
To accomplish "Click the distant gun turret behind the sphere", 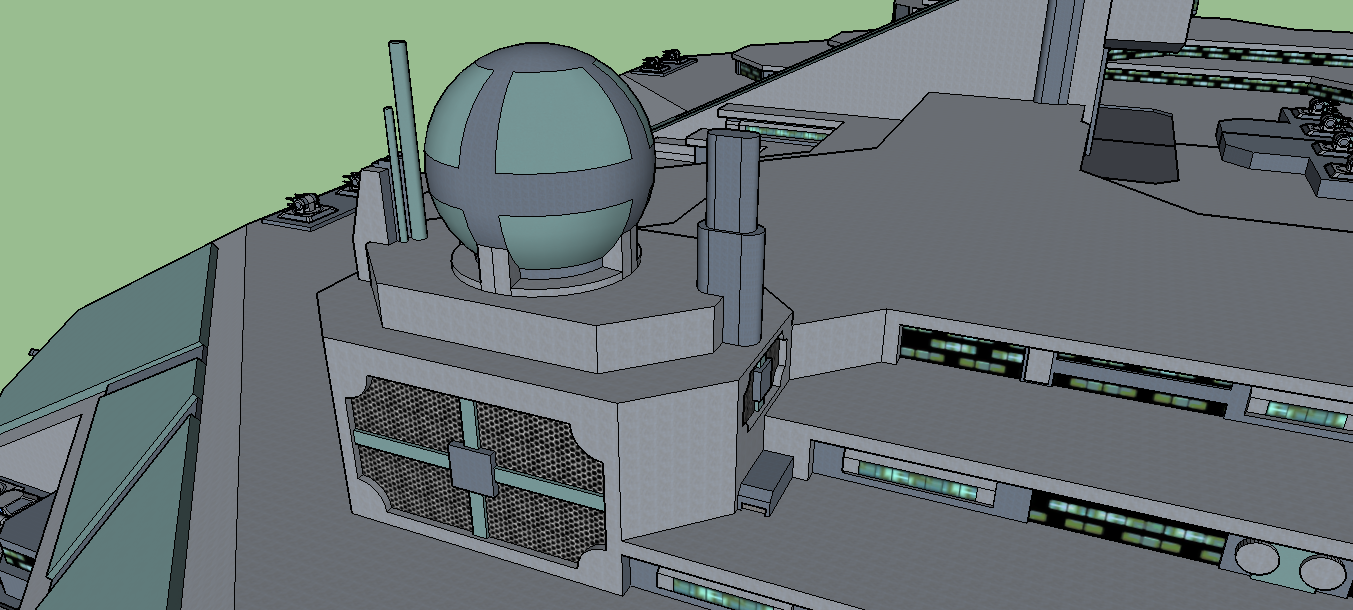I will coord(662,61).
